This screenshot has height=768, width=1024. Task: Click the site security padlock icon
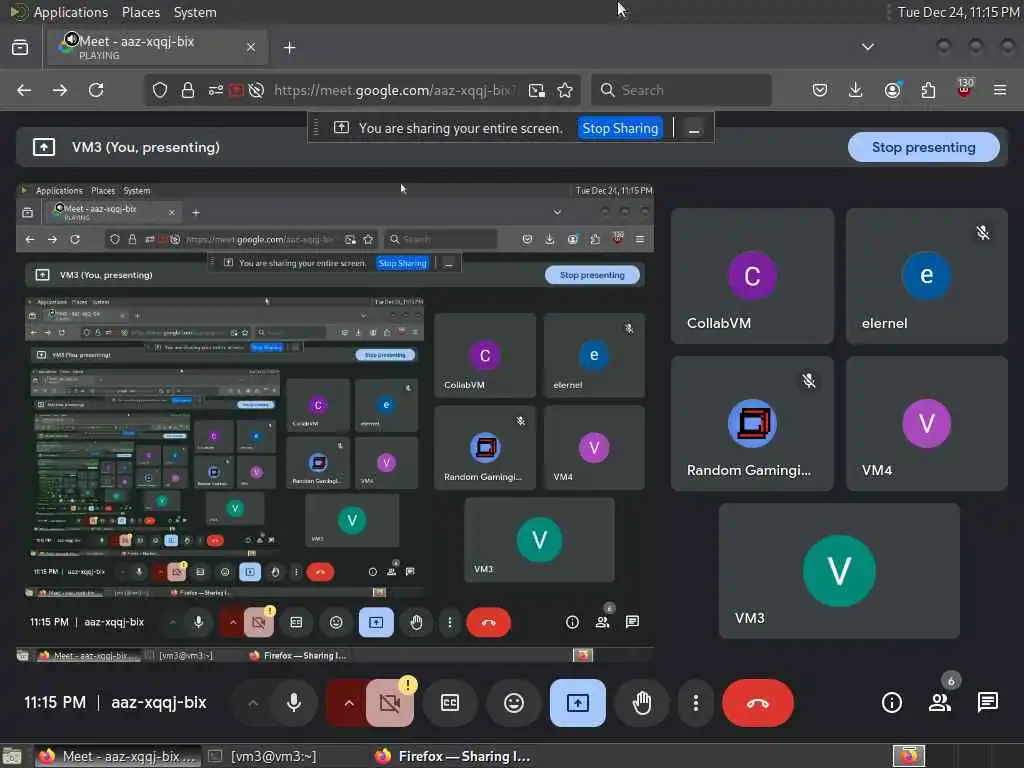point(188,90)
